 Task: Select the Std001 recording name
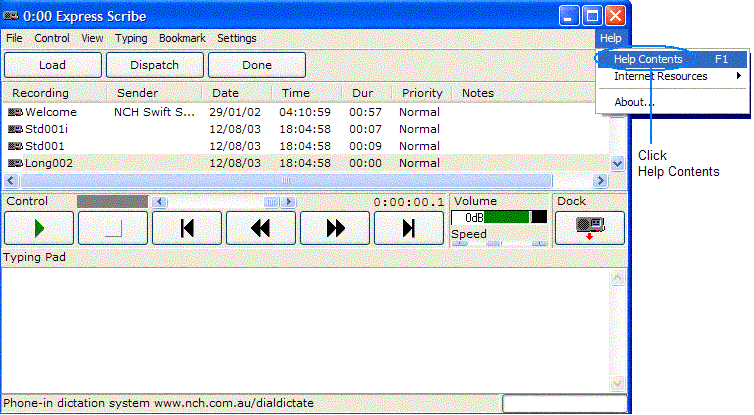pyautogui.click(x=44, y=146)
